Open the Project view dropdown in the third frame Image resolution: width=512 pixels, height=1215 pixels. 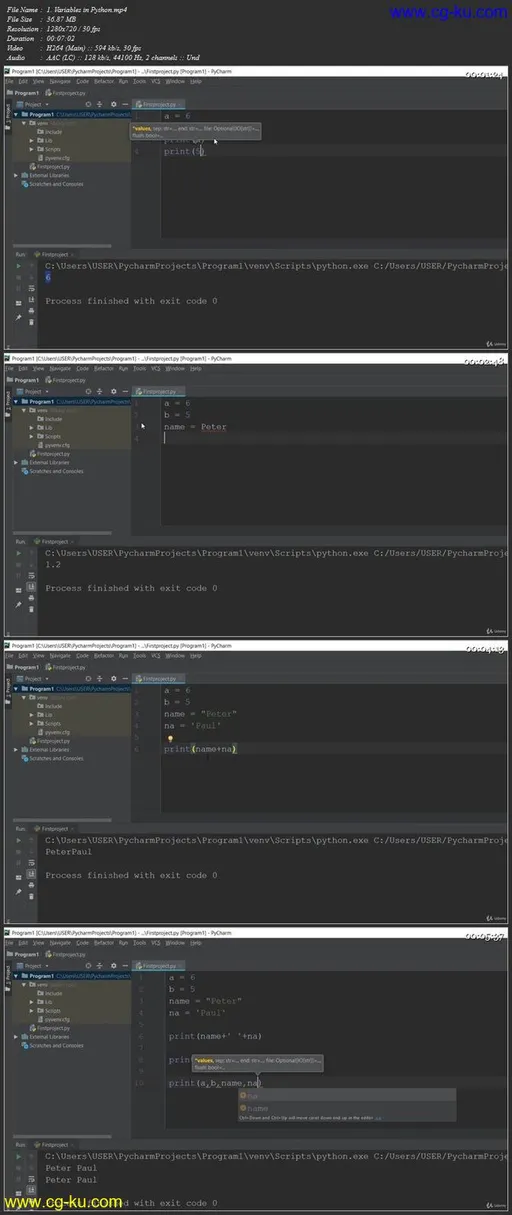[32, 679]
